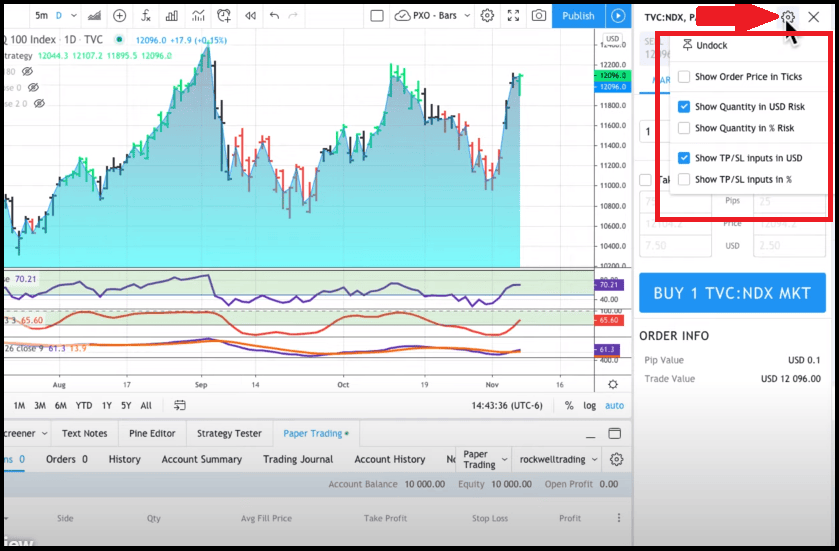Viewport: 839px width, 551px height.
Task: Open the Pine Editor tab
Action: (x=152, y=433)
